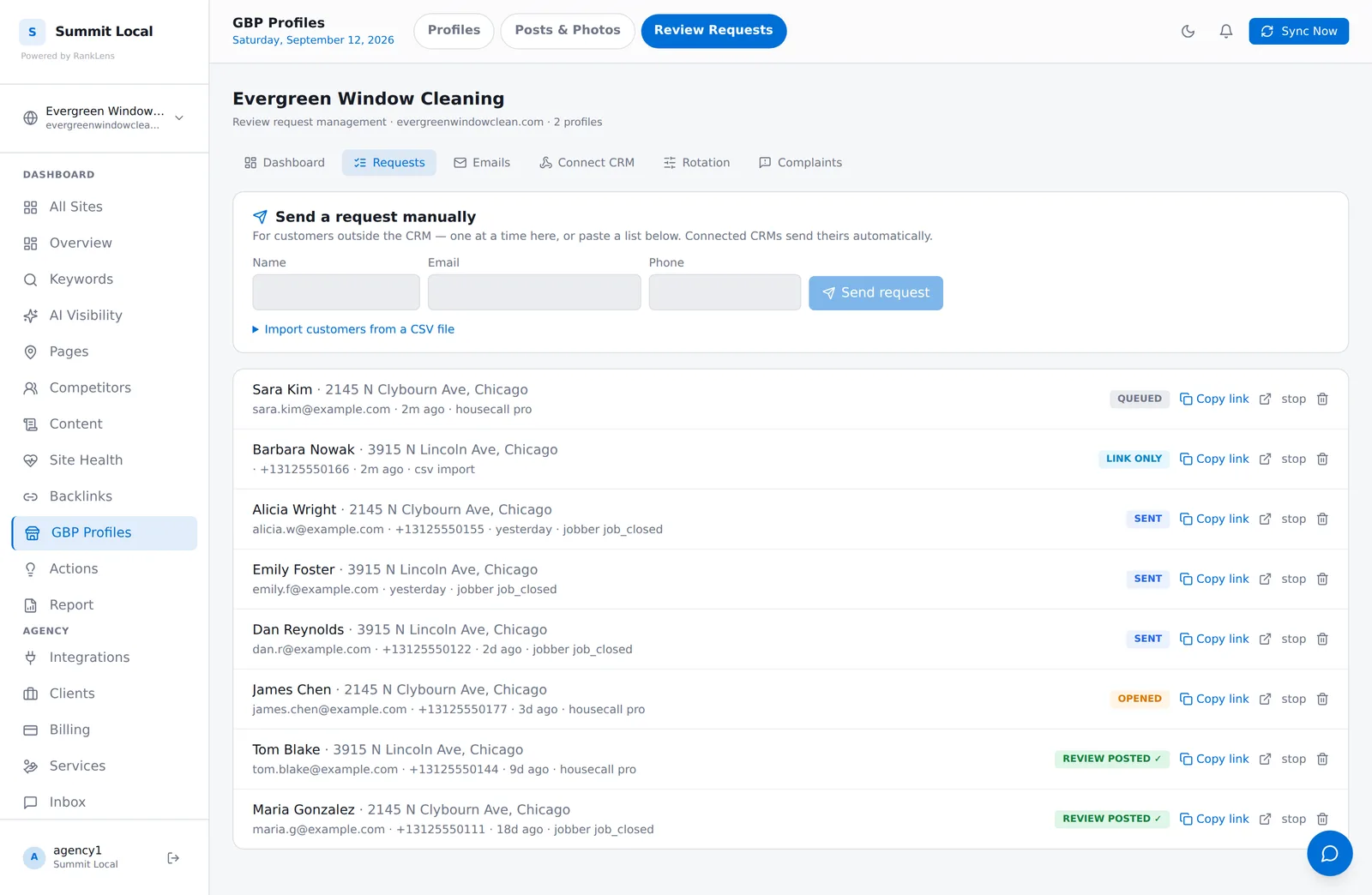Screen dimensions: 1372x895
Task: Switch to the Dashboard sub-tab
Action: pyautogui.click(x=285, y=163)
